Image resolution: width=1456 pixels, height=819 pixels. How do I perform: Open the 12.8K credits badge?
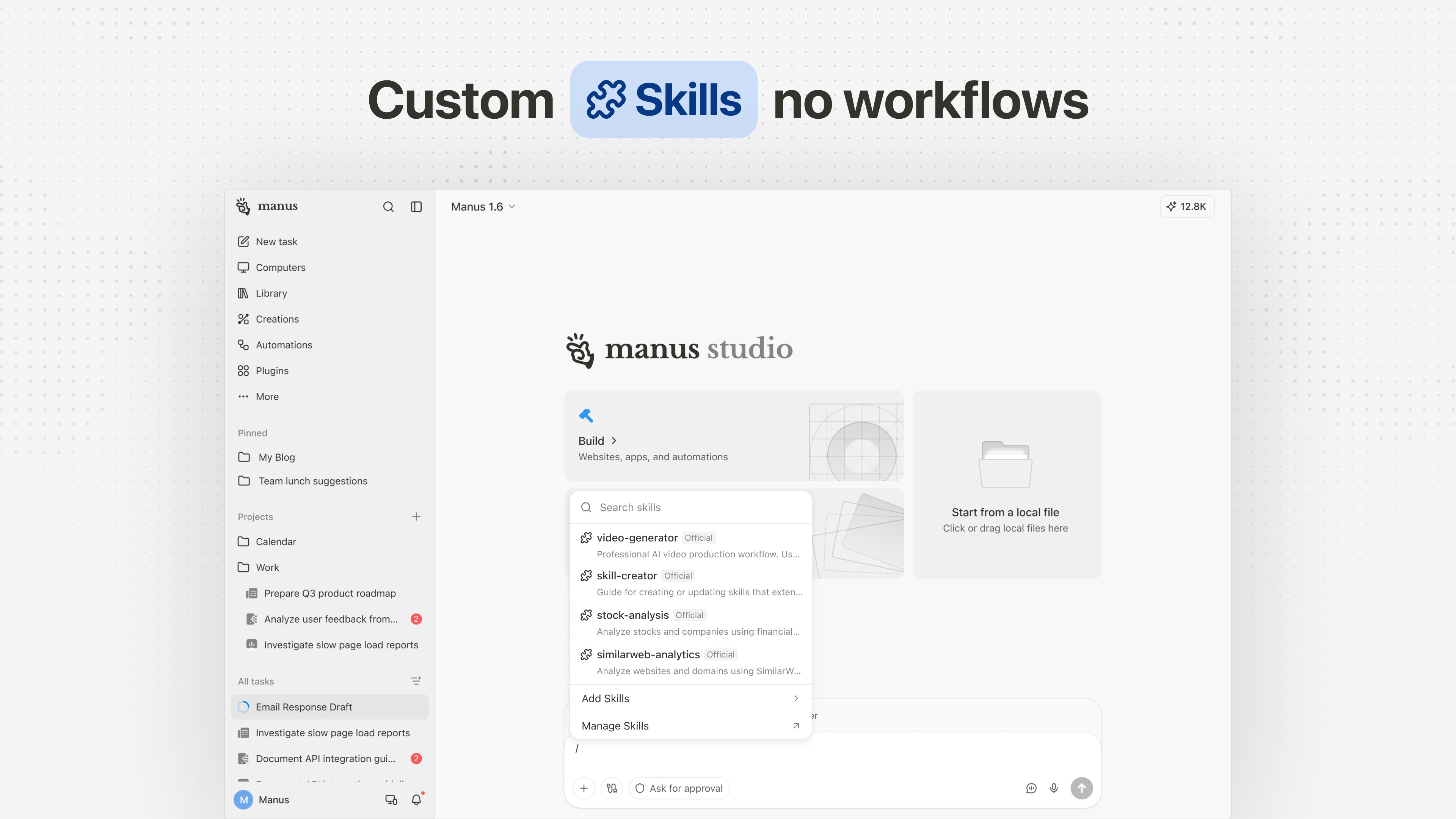click(x=1187, y=207)
